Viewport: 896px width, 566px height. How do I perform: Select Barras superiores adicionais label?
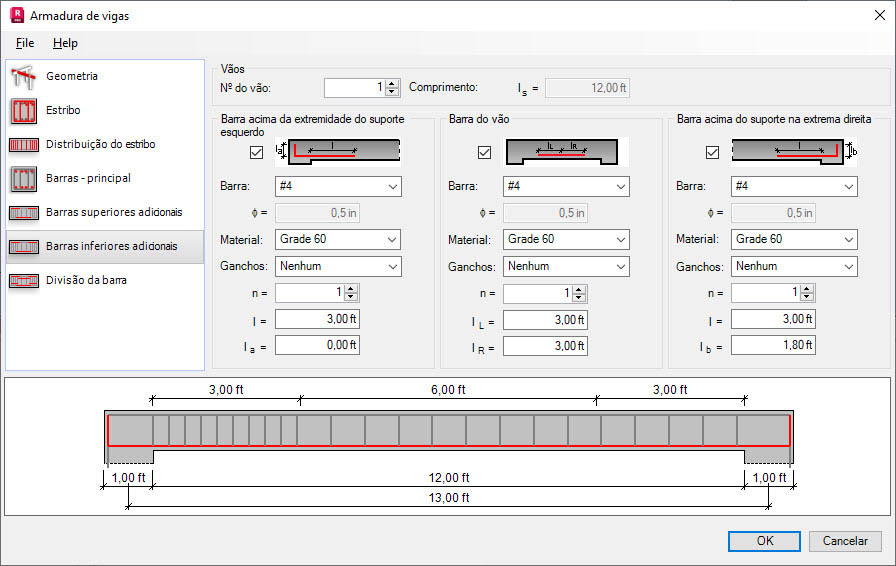pos(114,212)
